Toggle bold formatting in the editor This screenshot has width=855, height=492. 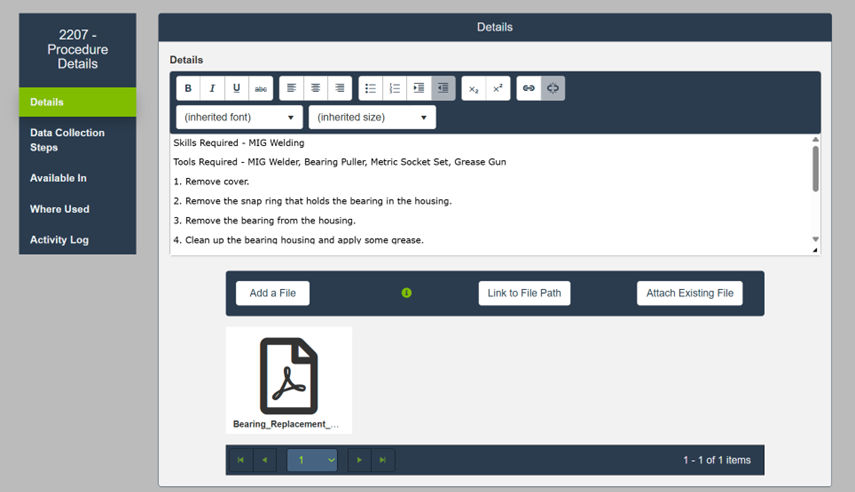(188, 88)
